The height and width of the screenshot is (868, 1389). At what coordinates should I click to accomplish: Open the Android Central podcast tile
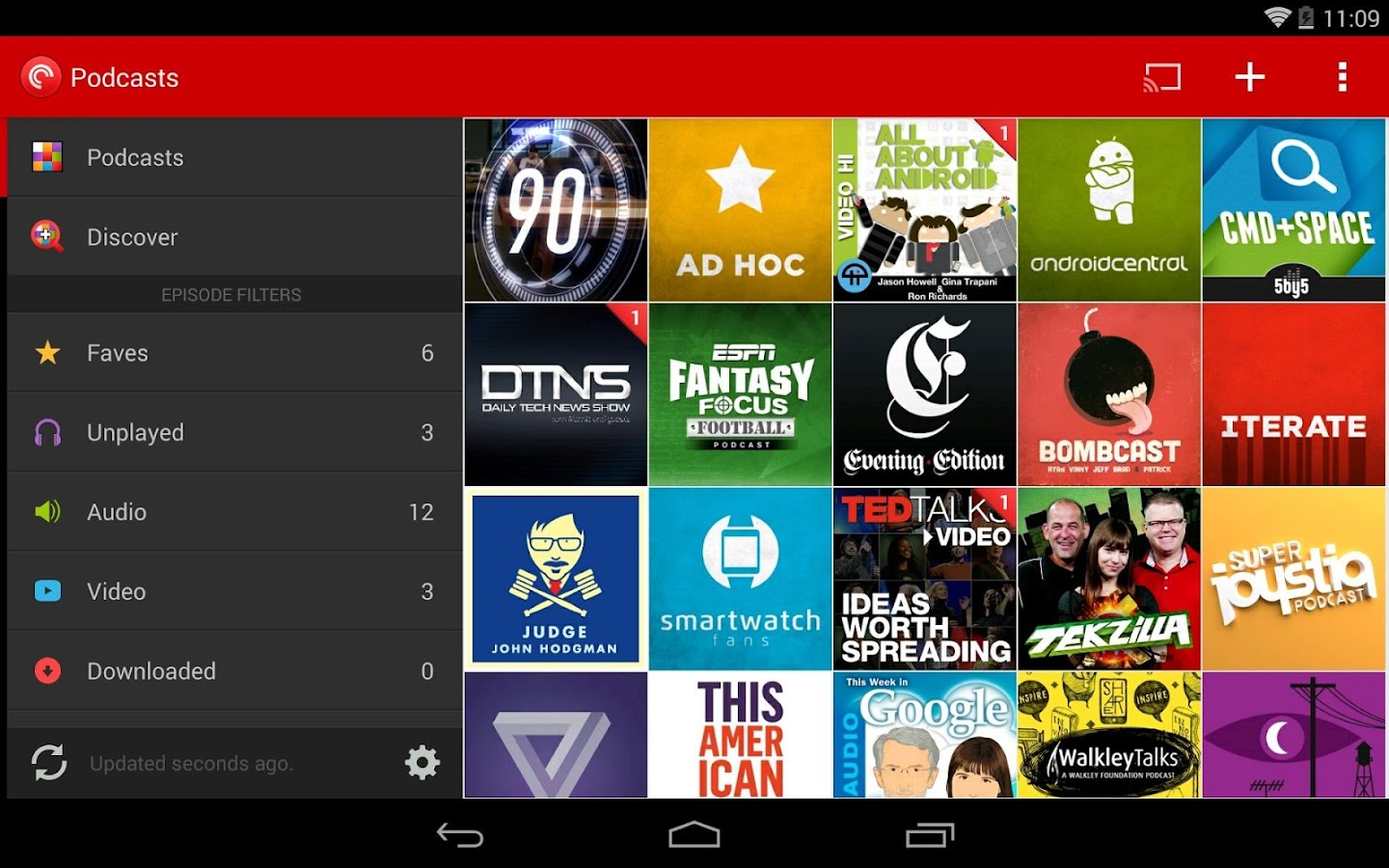[x=1109, y=210]
